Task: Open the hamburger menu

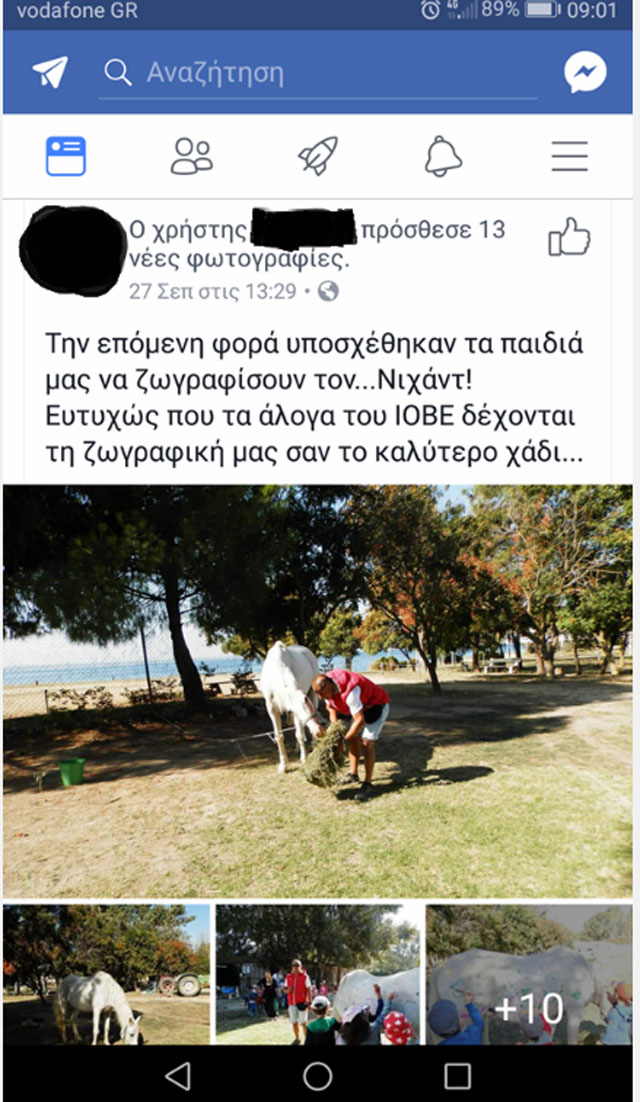Action: [x=570, y=156]
